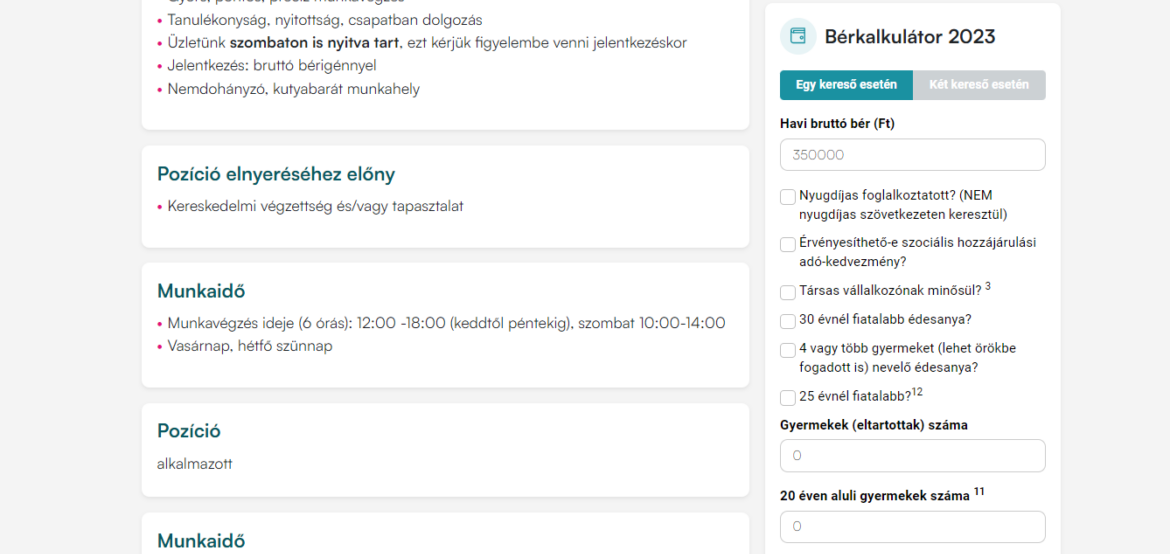Viewport: 1170px width, 554px height.
Task: Click the Bérkalkulátor 2023 heading
Action: pos(910,37)
